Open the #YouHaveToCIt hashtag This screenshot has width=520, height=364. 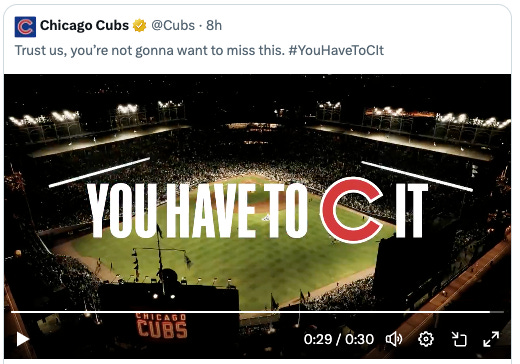[x=336, y=50]
